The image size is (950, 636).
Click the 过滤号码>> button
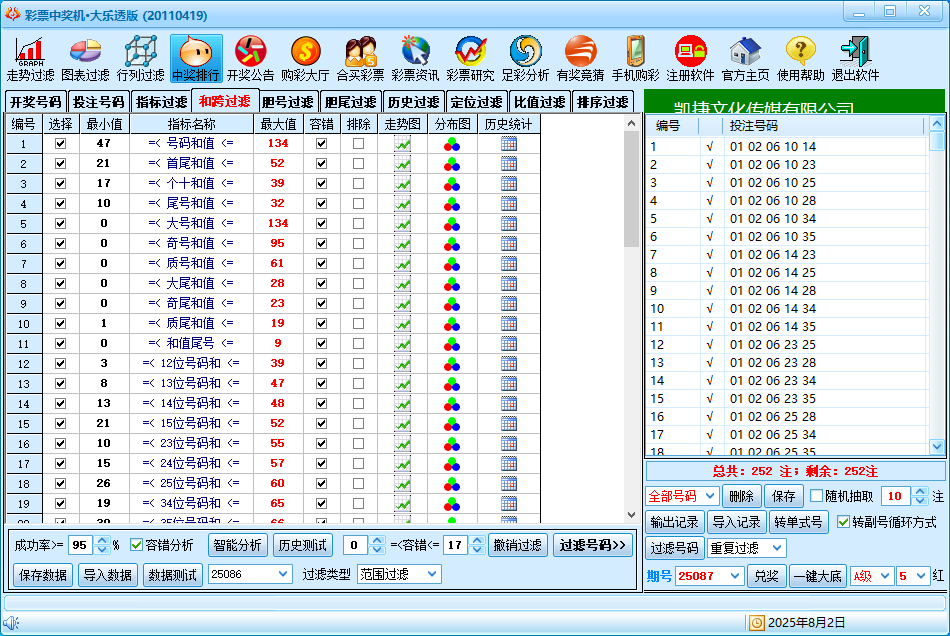(593, 545)
